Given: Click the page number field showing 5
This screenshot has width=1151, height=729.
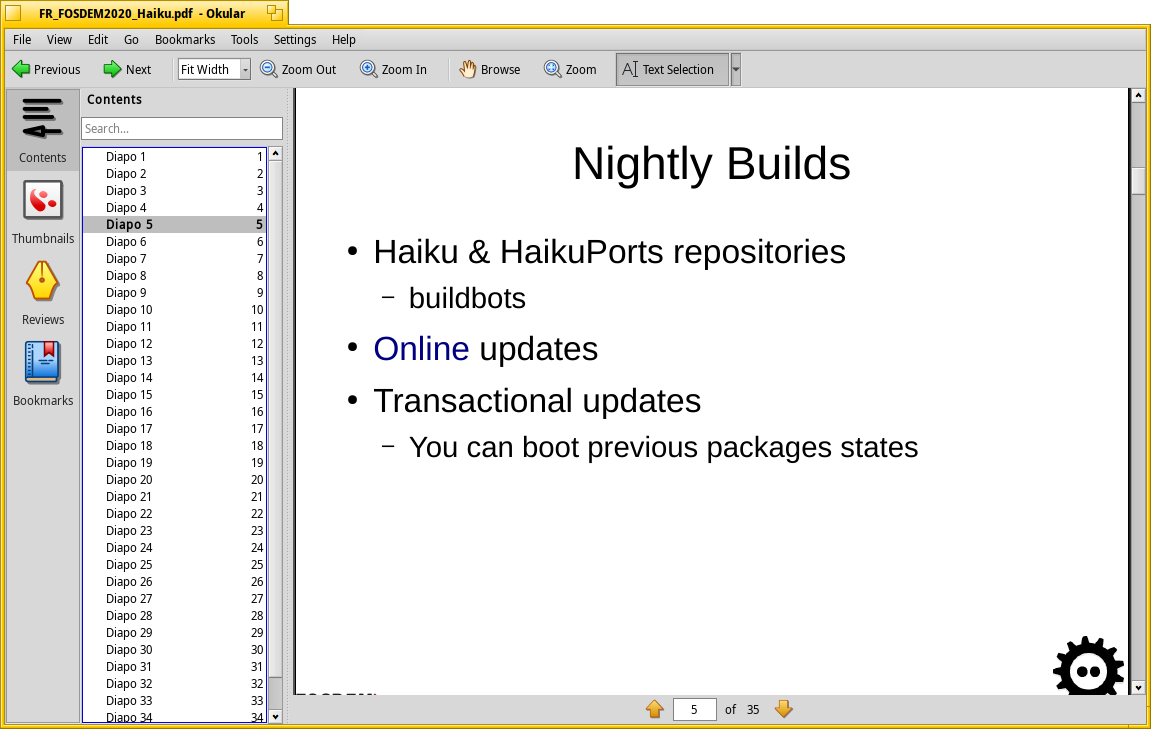Looking at the screenshot, I should (694, 709).
